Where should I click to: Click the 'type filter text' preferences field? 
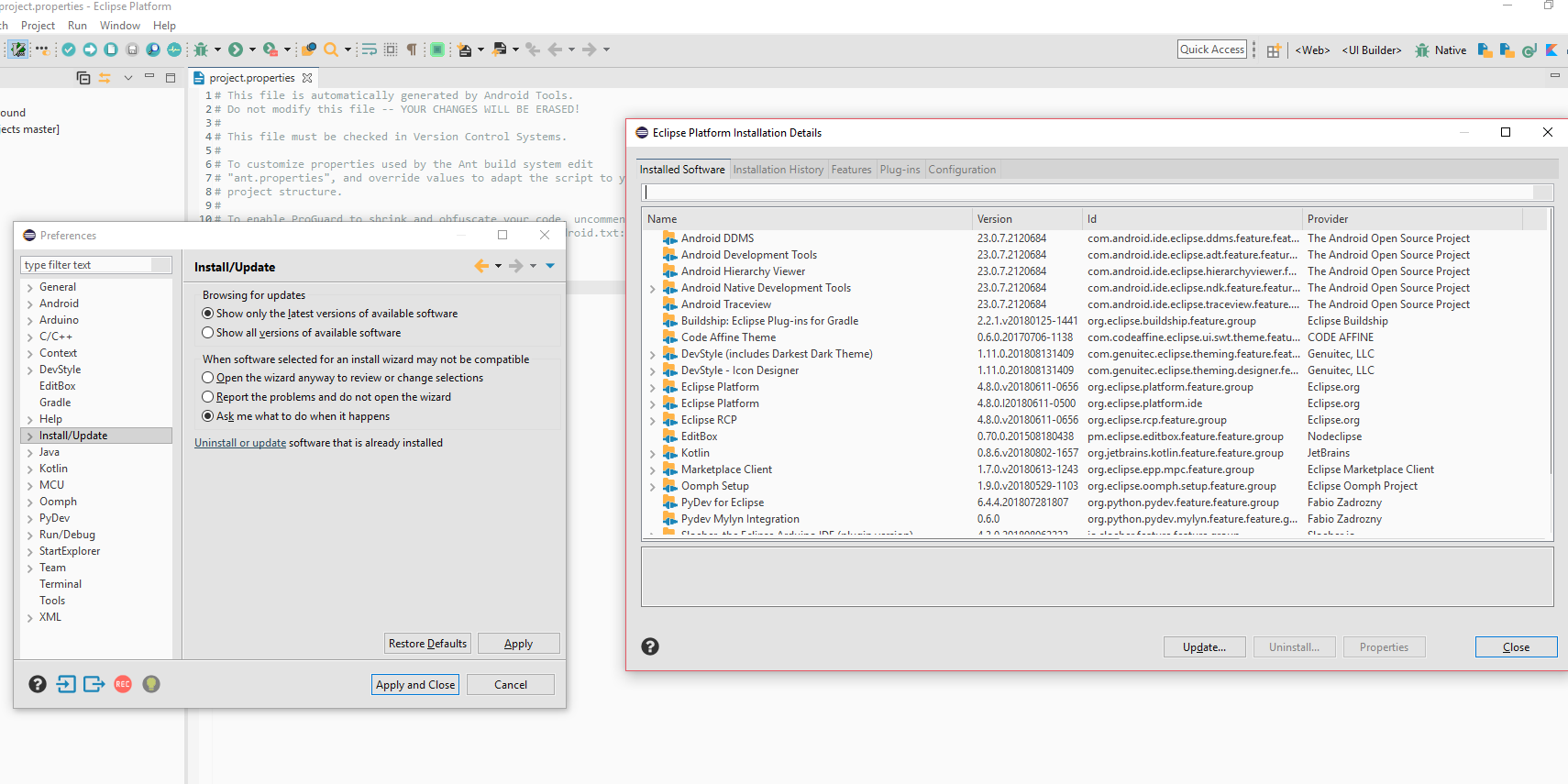tap(95, 265)
